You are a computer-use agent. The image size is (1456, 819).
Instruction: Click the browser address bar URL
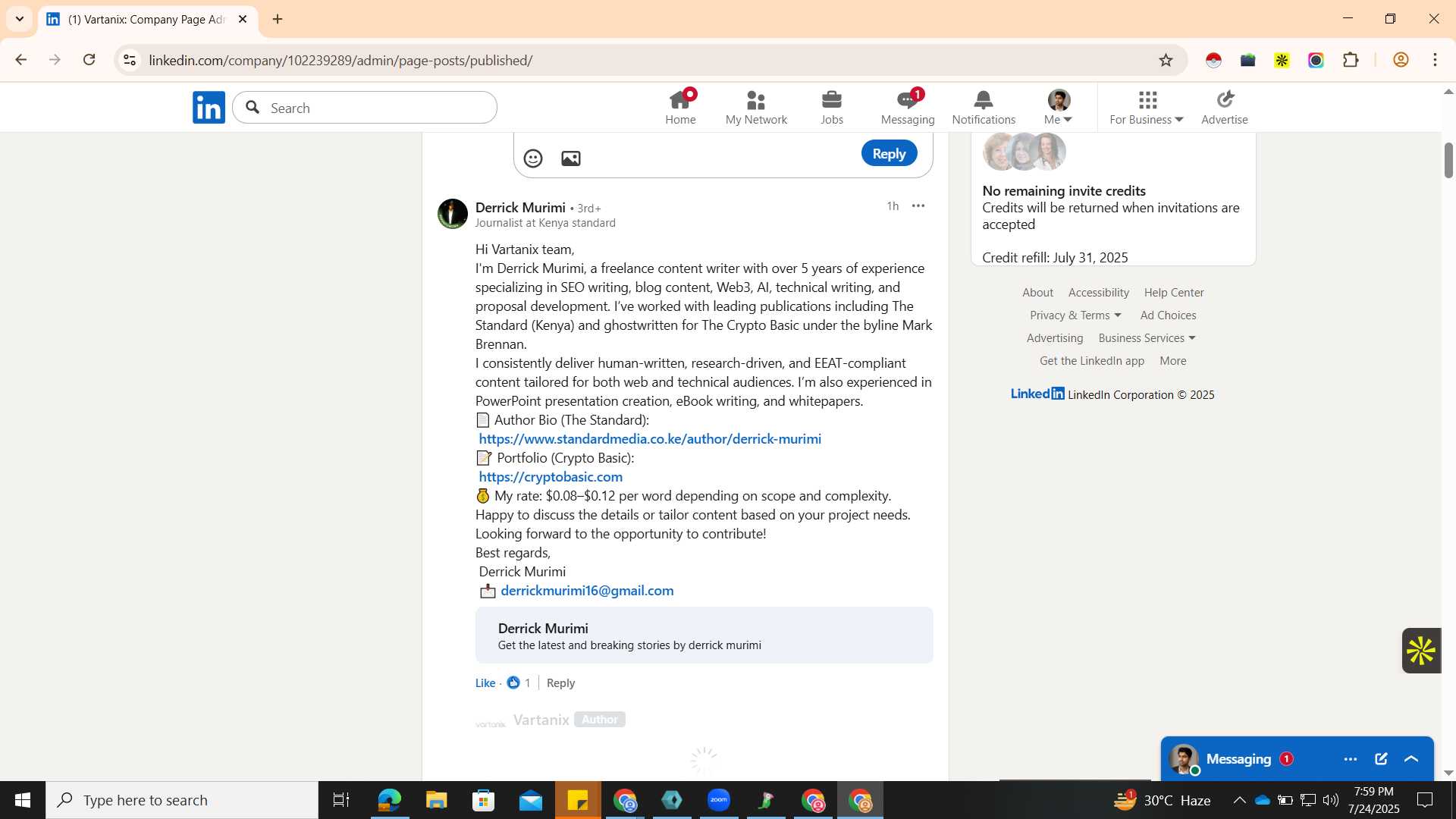pyautogui.click(x=340, y=60)
